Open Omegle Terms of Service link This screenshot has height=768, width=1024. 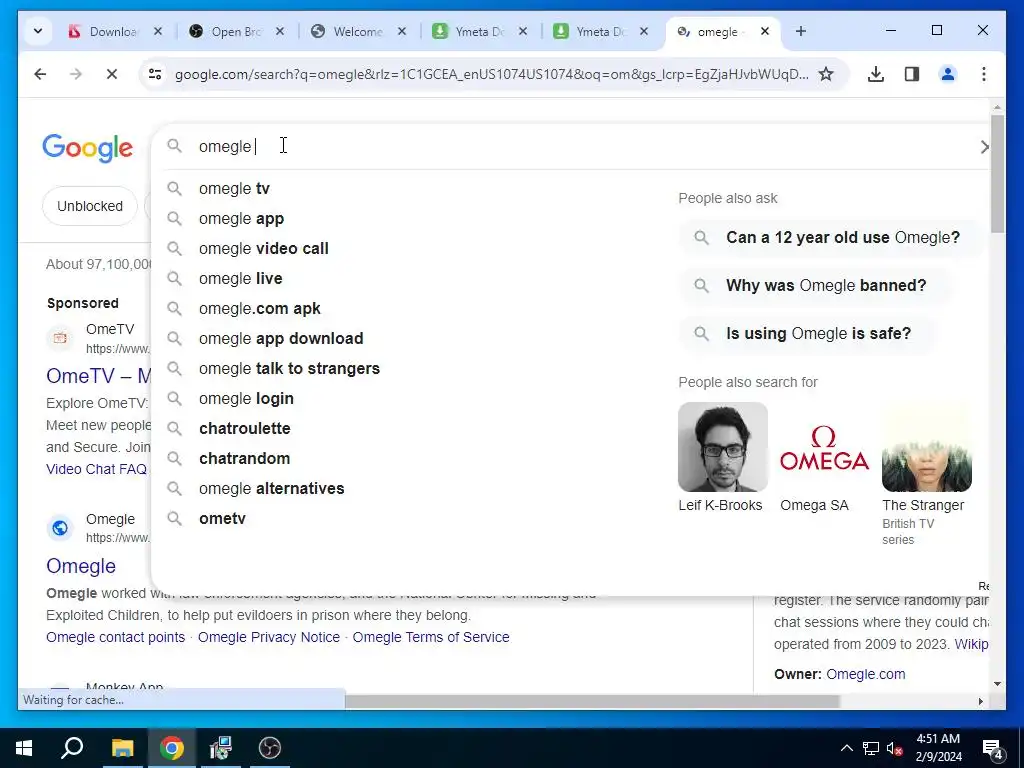click(x=431, y=637)
